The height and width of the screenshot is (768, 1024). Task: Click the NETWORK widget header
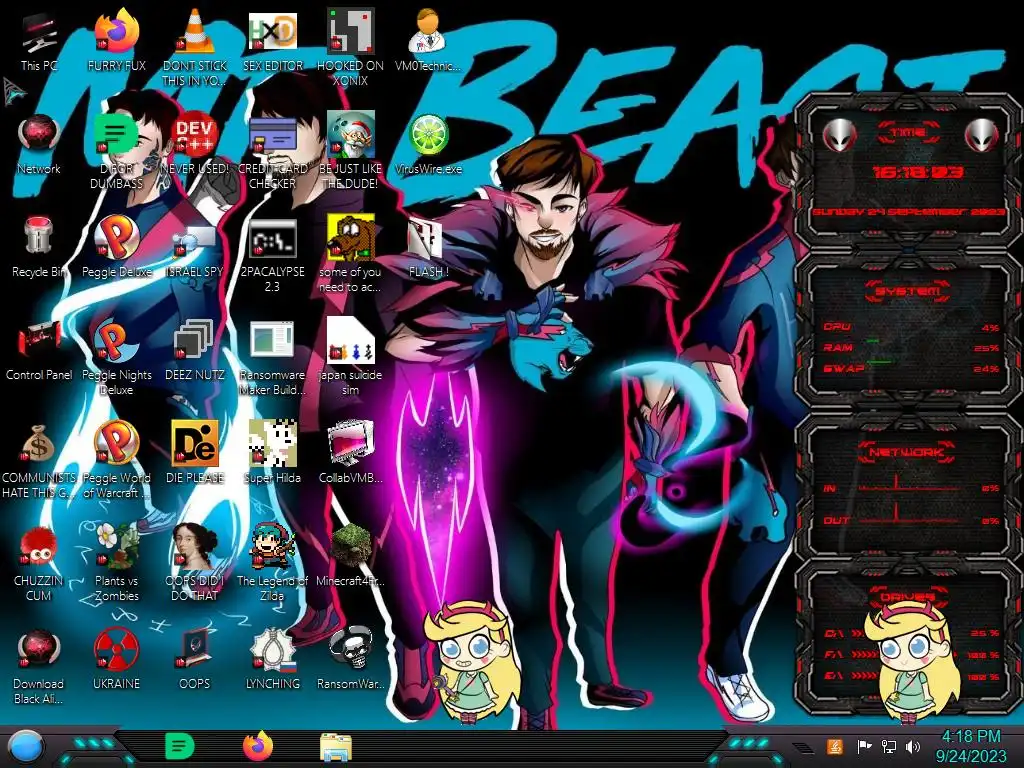pos(908,452)
